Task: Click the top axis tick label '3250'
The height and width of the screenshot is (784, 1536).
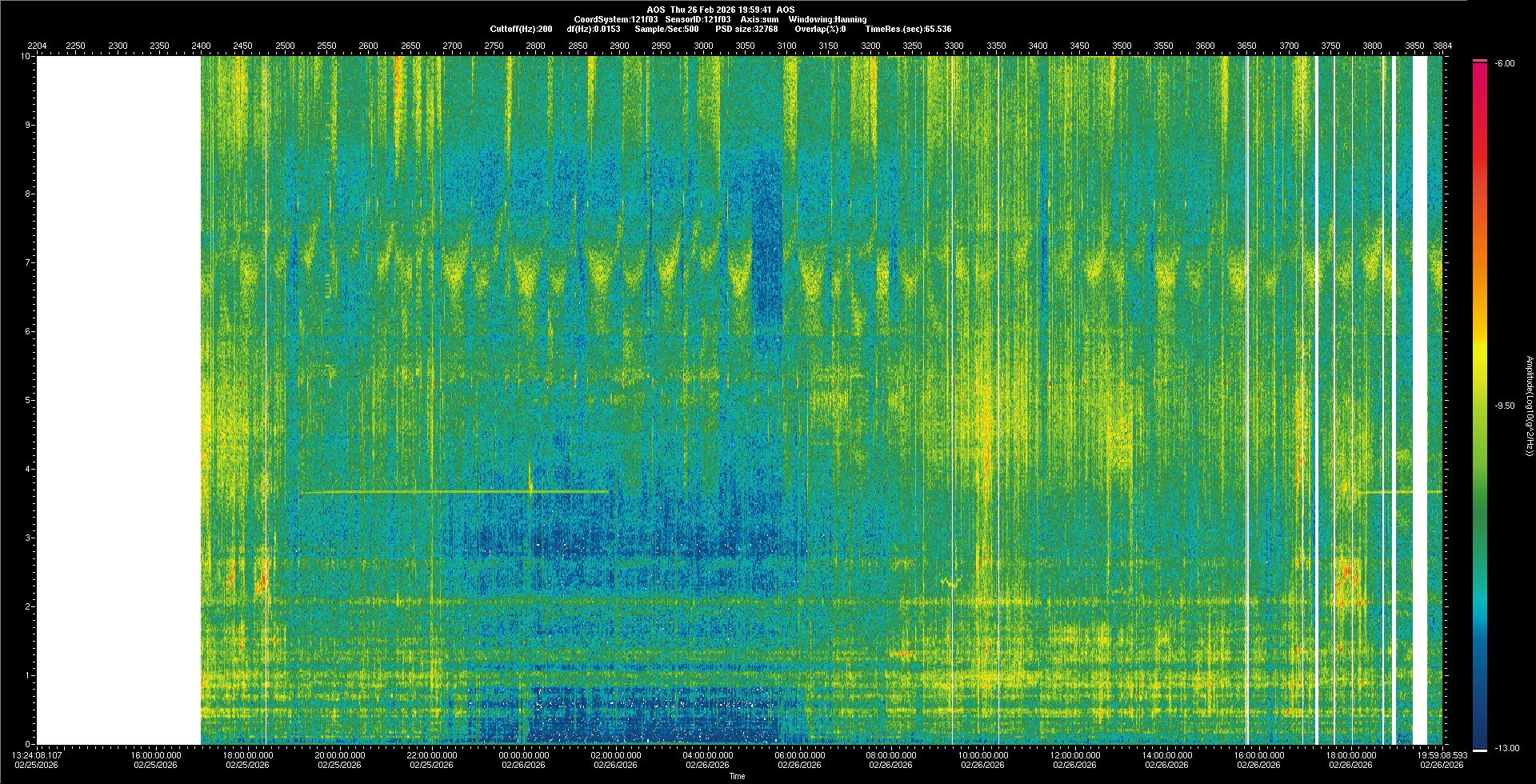Action: pos(913,46)
